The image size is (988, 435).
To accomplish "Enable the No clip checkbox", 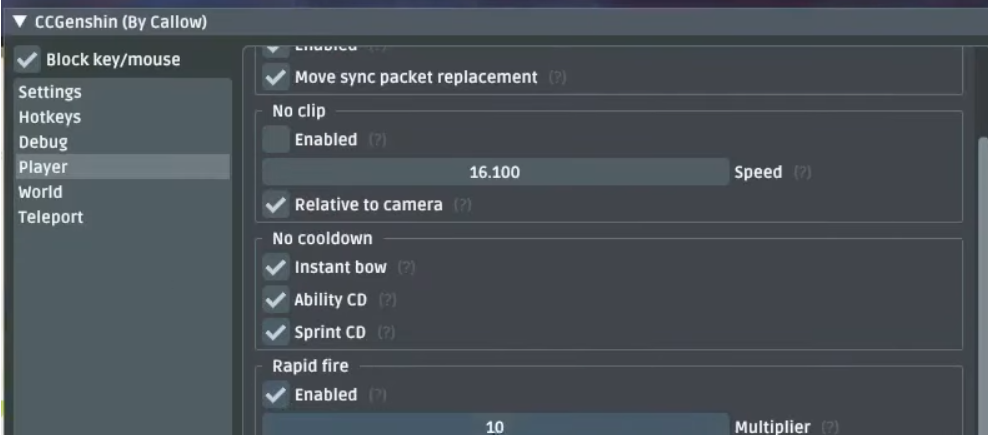I will (x=275, y=140).
